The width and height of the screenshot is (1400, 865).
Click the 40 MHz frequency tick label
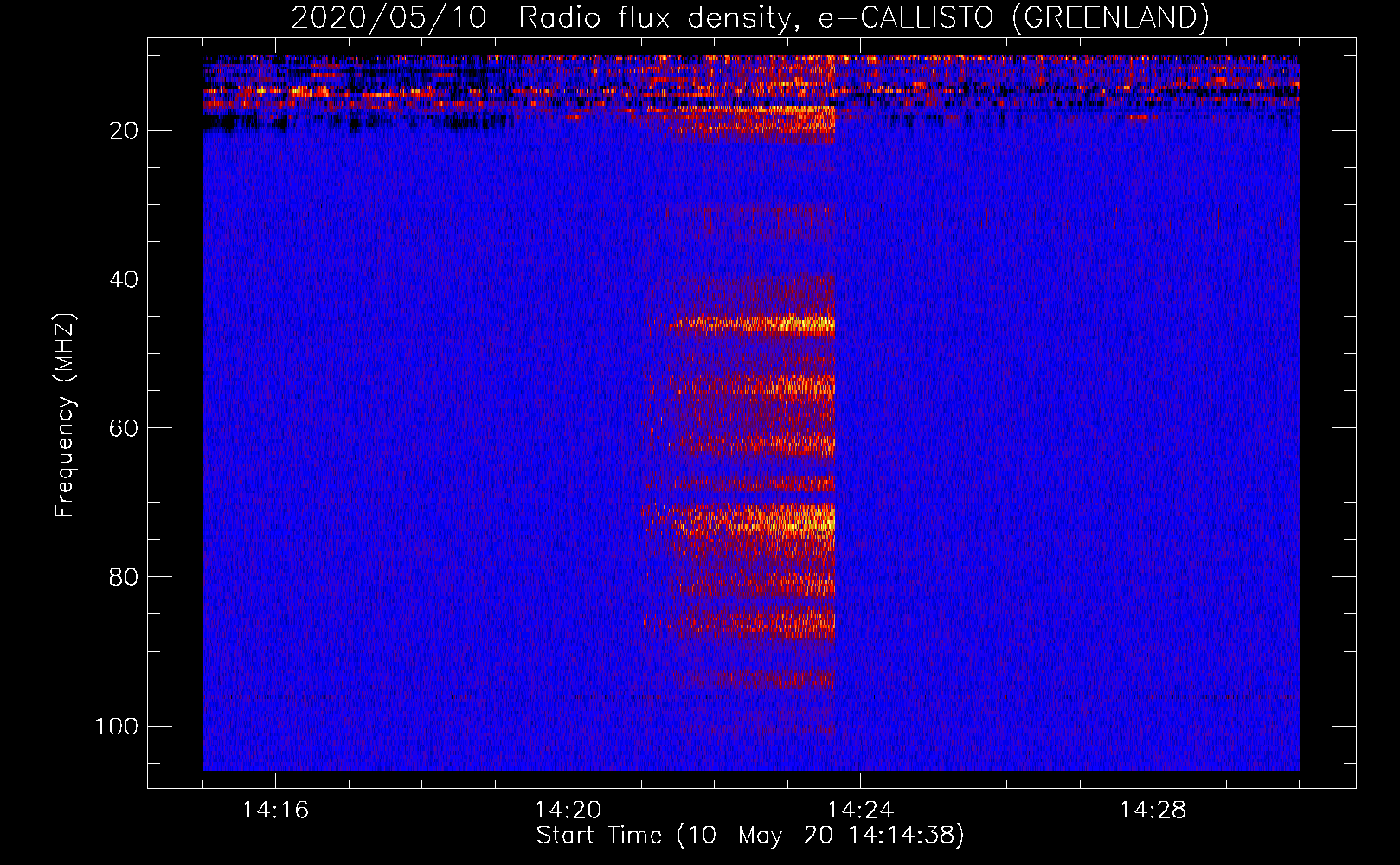tap(124, 279)
